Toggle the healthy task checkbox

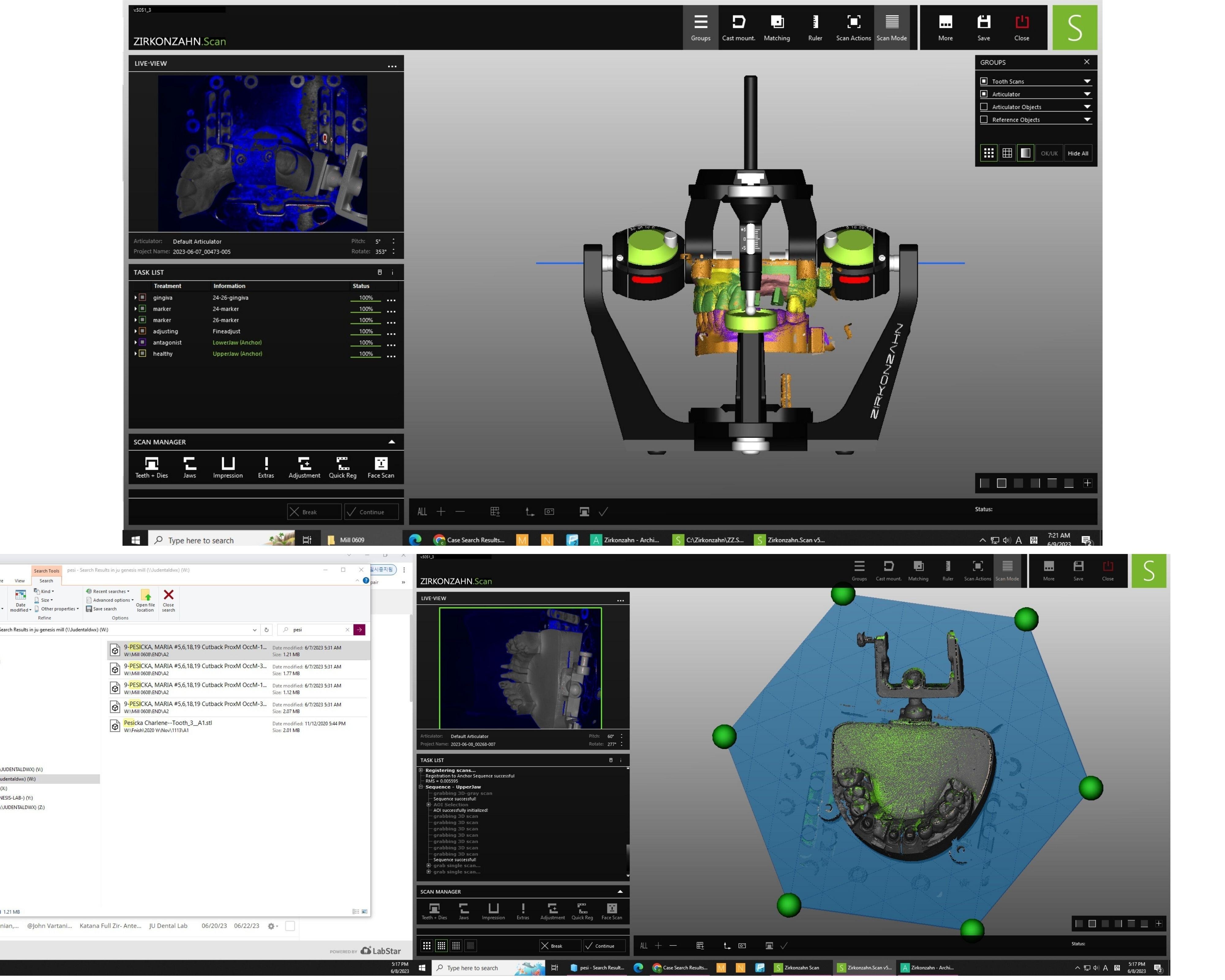tap(143, 353)
